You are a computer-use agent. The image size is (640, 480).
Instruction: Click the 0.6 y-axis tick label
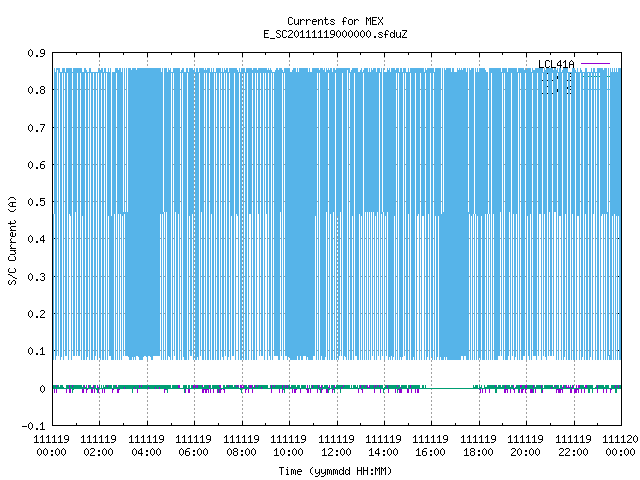(x=36, y=165)
